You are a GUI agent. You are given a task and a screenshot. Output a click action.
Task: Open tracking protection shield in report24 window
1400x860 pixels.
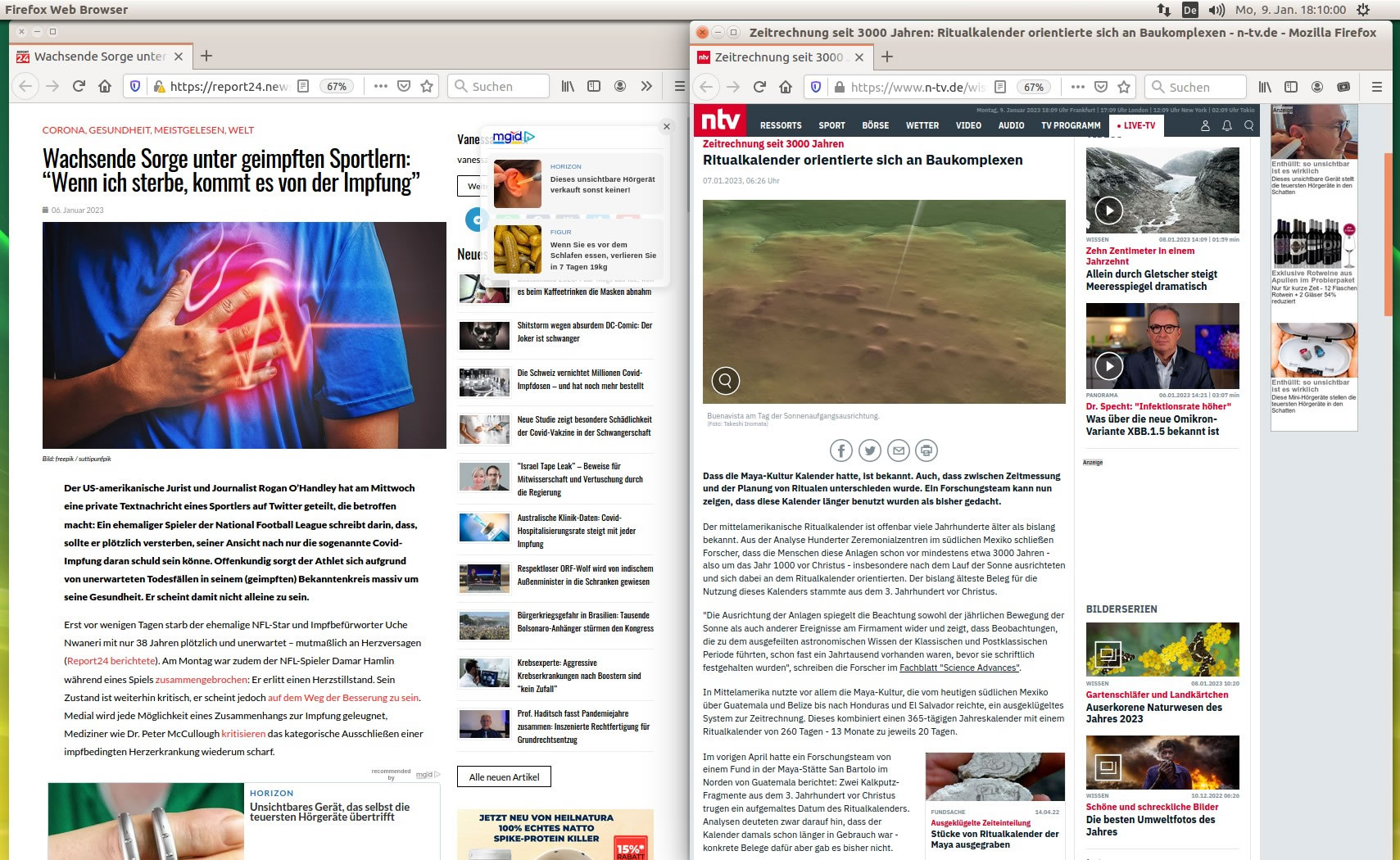135,86
